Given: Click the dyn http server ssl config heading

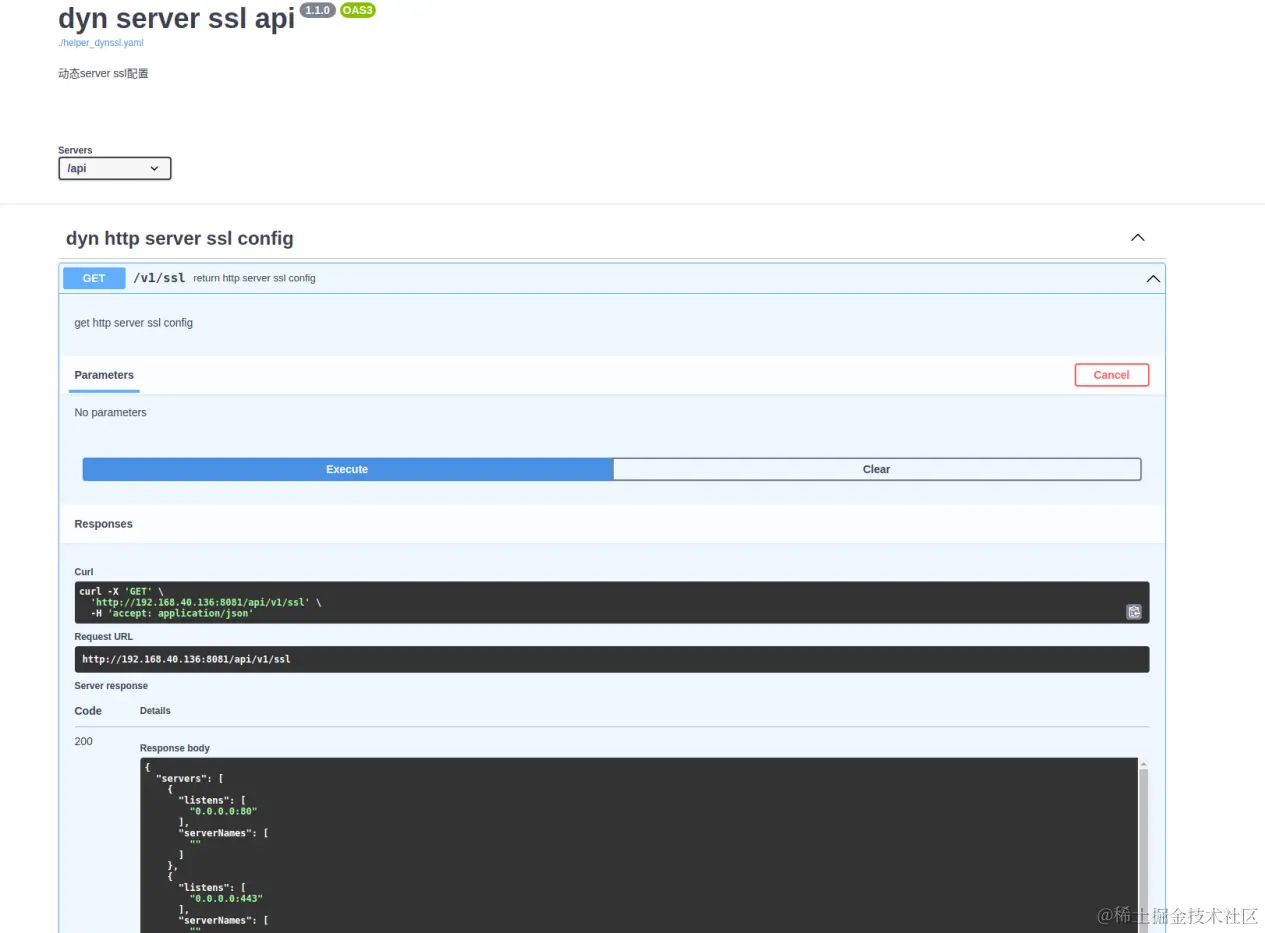Looking at the screenshot, I should (180, 238).
